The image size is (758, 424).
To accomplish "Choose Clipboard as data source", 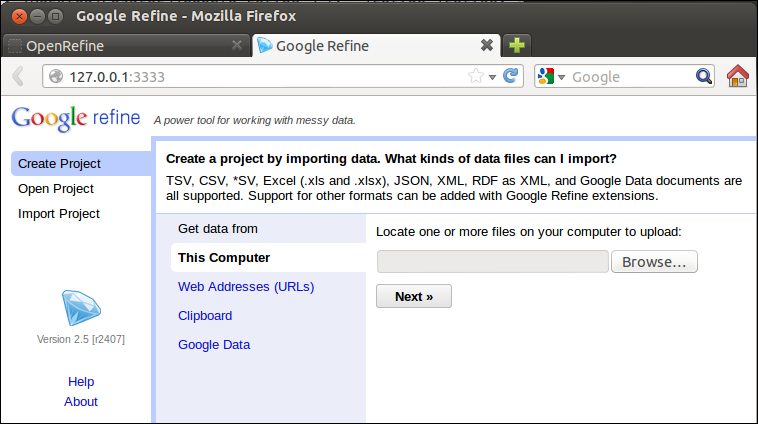I will [205, 316].
